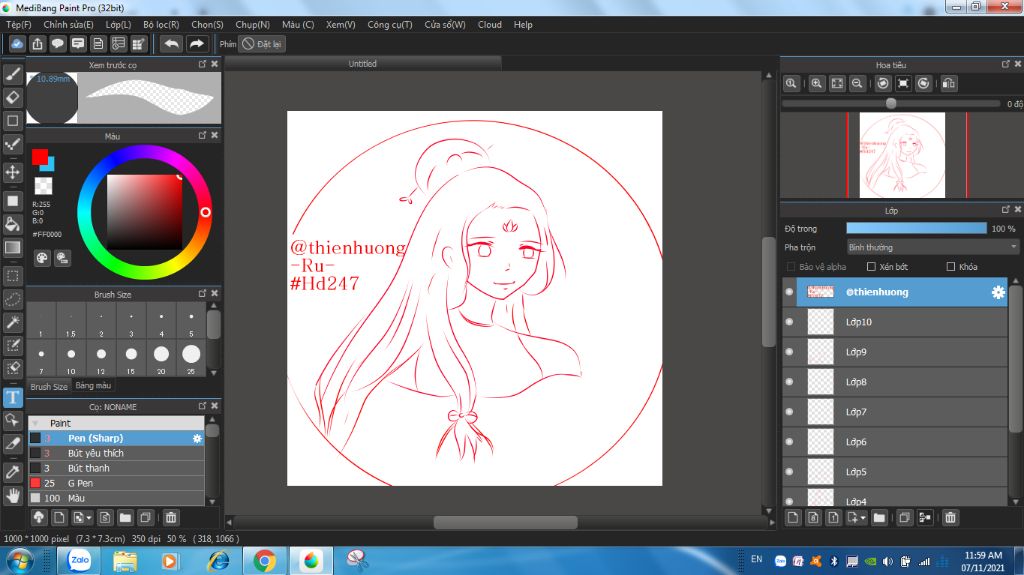The width and height of the screenshot is (1024, 575).
Task: Click the cloud brush download icon
Action: pyautogui.click(x=39, y=518)
